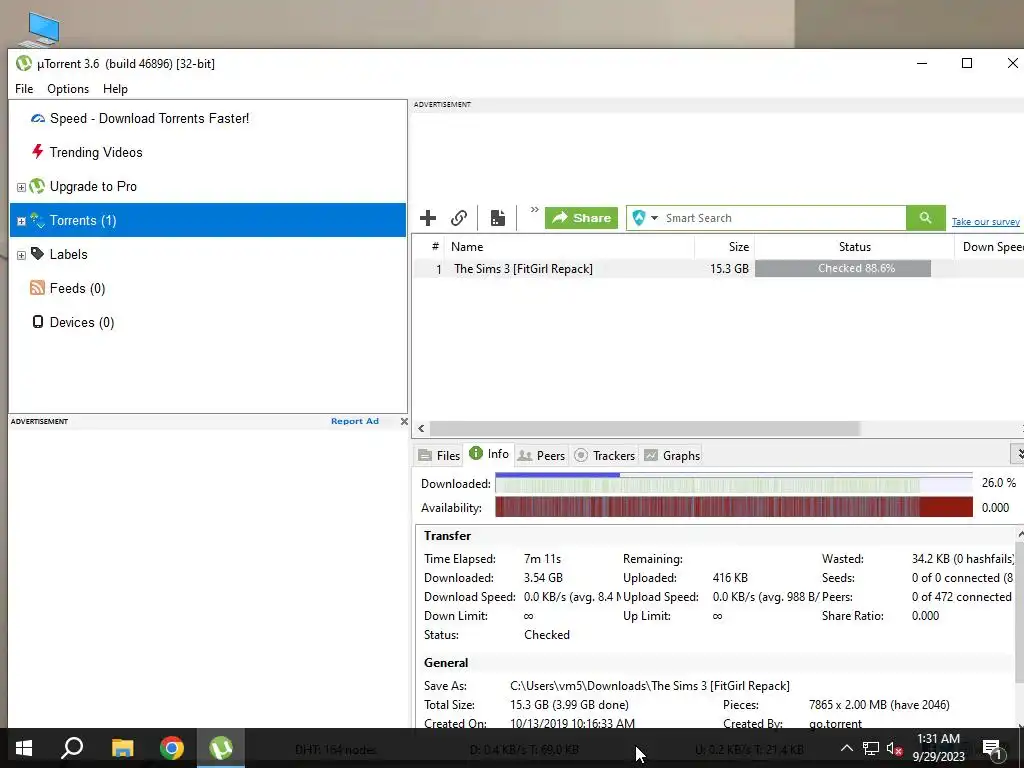1024x768 pixels.
Task: Expand the Labels tree node
Action: (21, 255)
